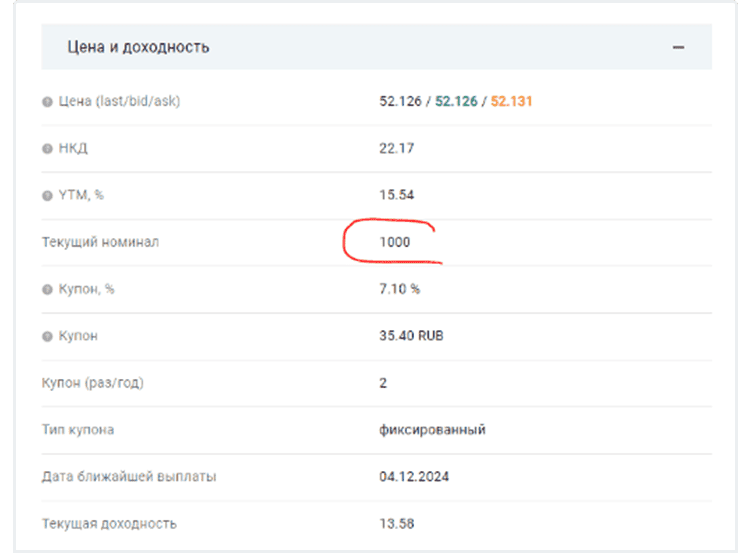Click the circled nominal value 1000
751x553 pixels.
[394, 242]
